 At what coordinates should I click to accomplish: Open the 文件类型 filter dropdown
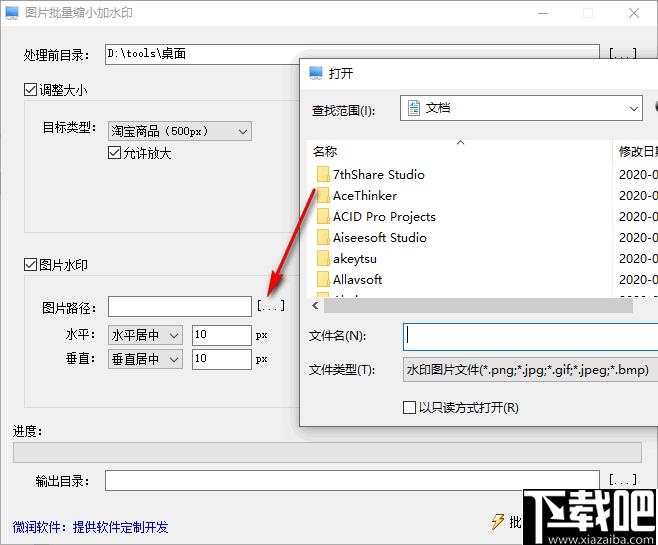pyautogui.click(x=530, y=370)
